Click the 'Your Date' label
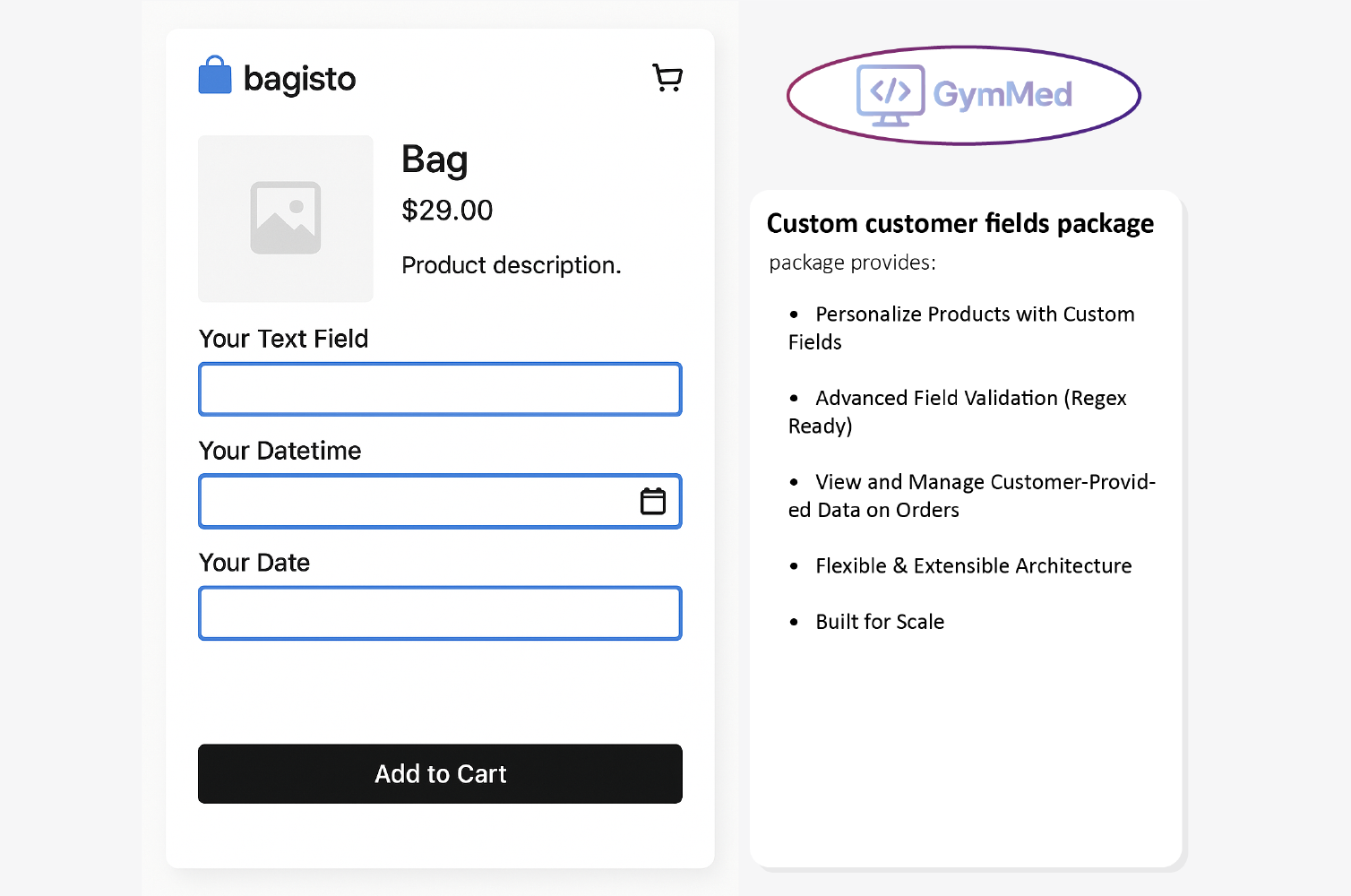Image resolution: width=1351 pixels, height=896 pixels. (x=254, y=563)
